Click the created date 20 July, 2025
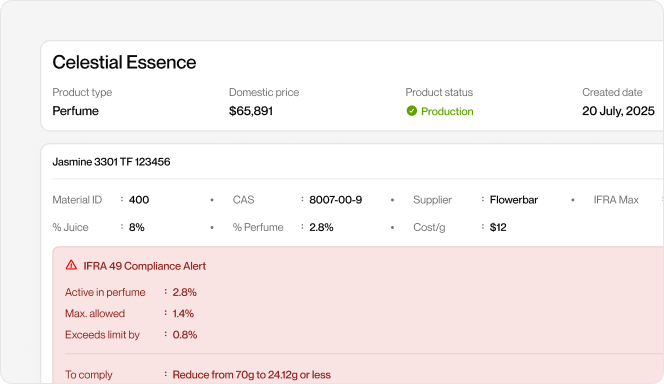 point(618,111)
